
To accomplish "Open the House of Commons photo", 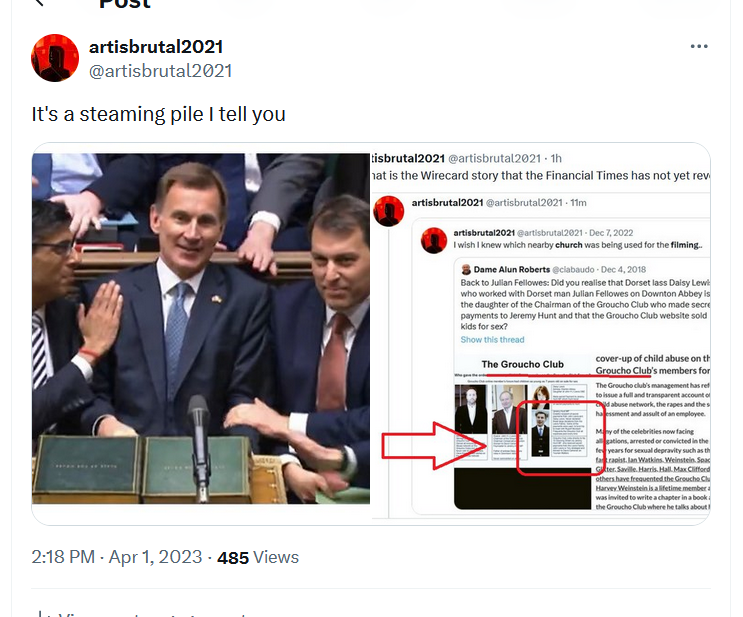I will pyautogui.click(x=201, y=328).
